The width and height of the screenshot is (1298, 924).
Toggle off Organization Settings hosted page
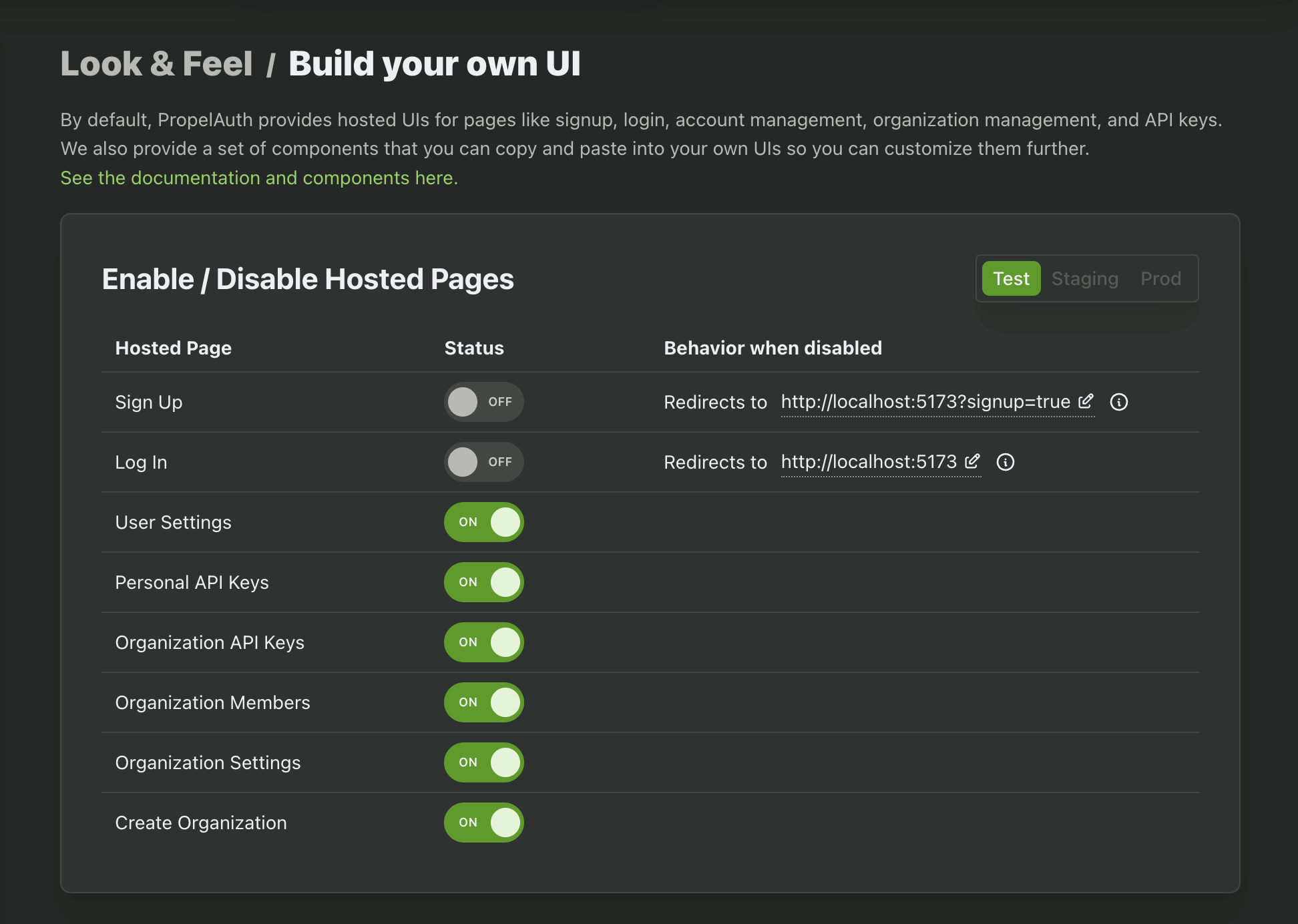(483, 762)
